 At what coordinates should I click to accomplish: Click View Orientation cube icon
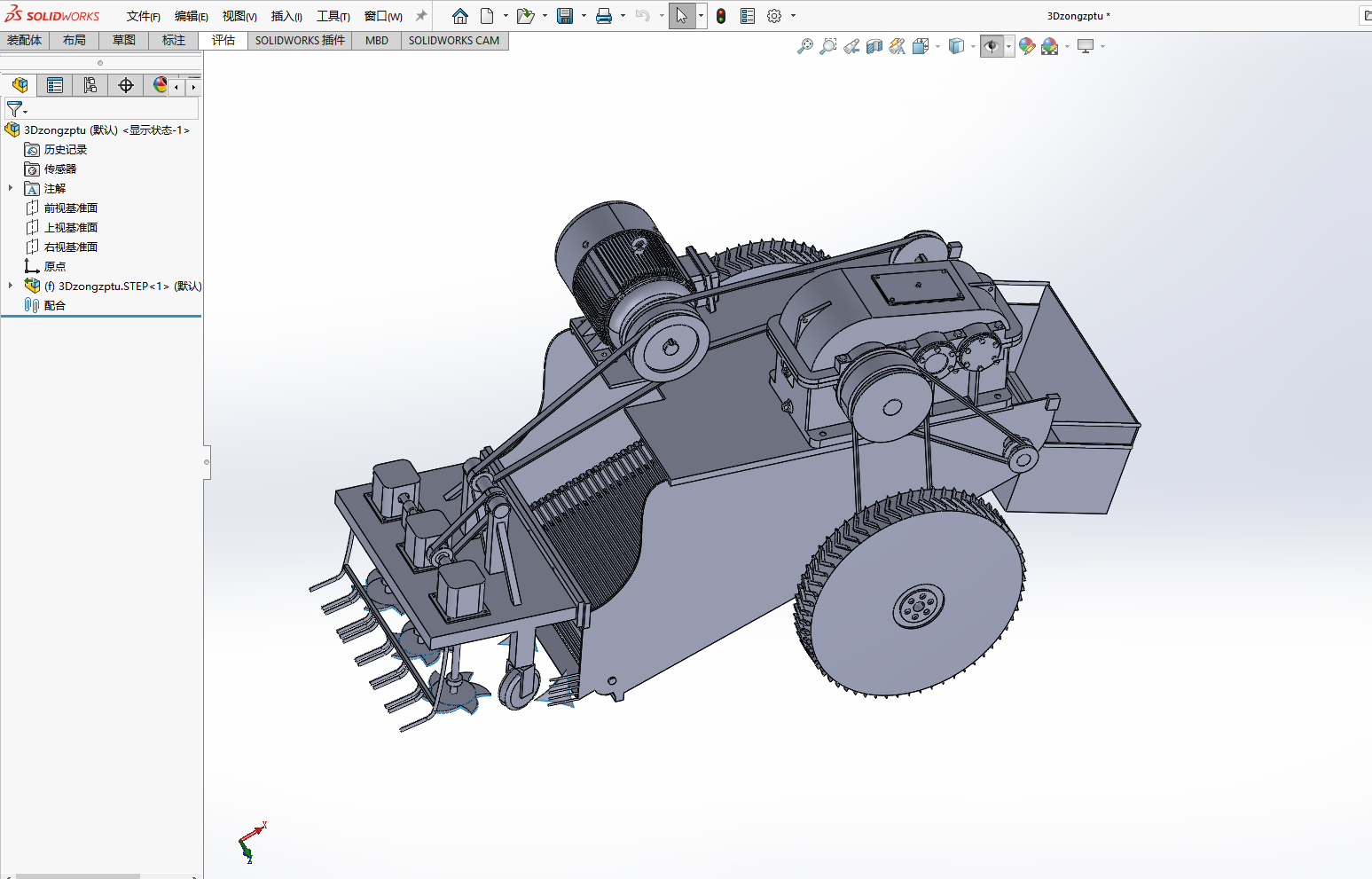(921, 46)
